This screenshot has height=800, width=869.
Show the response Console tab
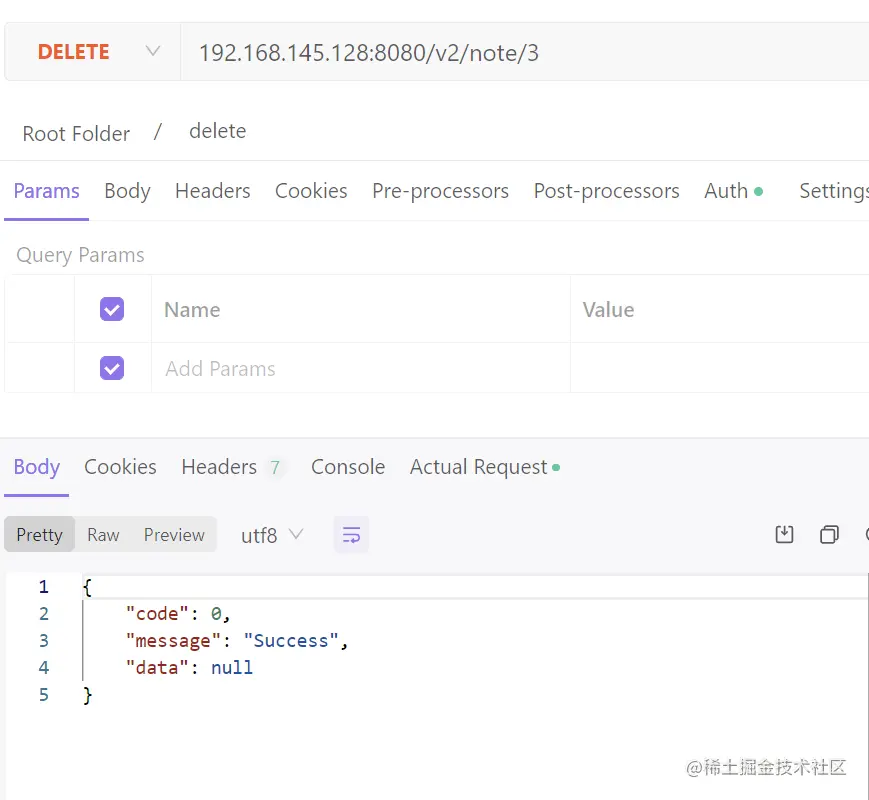tap(348, 467)
